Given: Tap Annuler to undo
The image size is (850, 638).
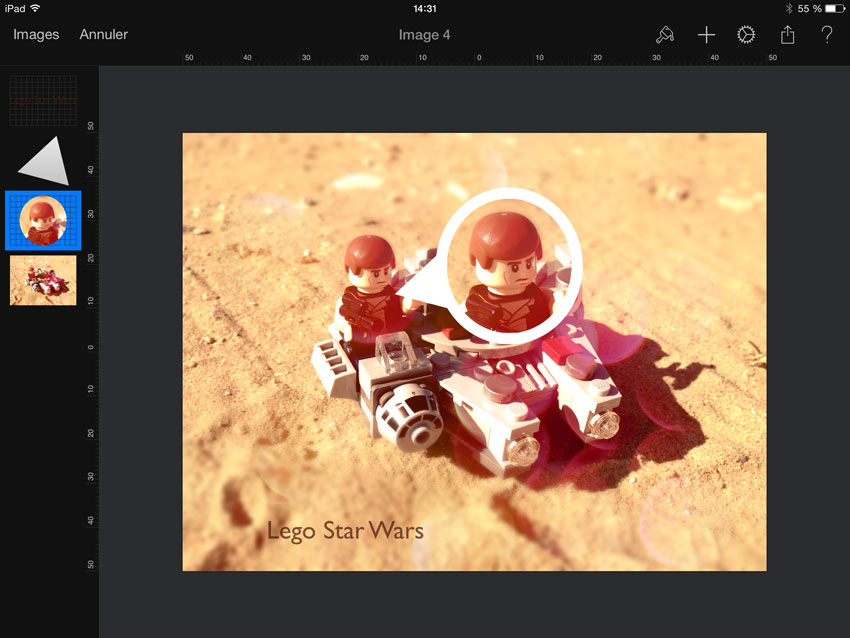Looking at the screenshot, I should (104, 34).
